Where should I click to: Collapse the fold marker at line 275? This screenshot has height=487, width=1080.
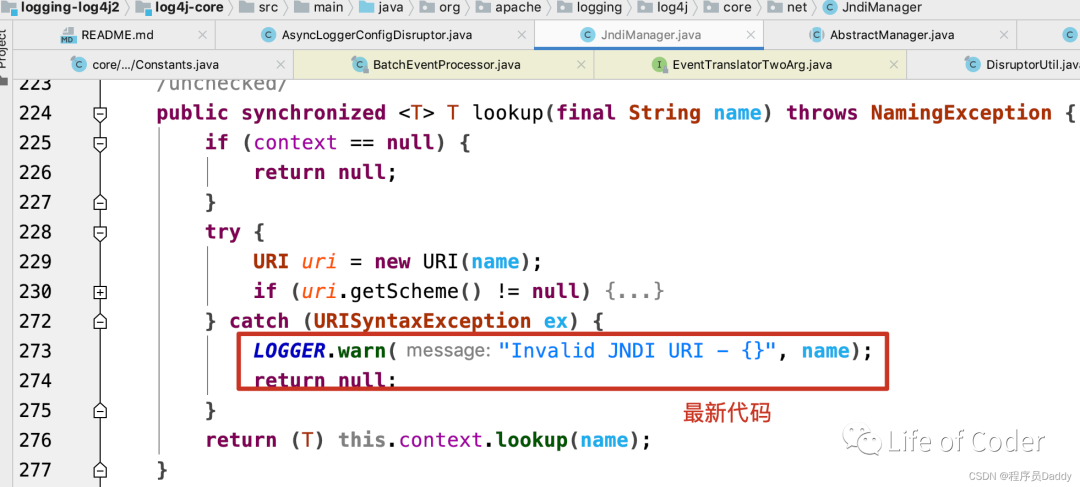point(101,411)
